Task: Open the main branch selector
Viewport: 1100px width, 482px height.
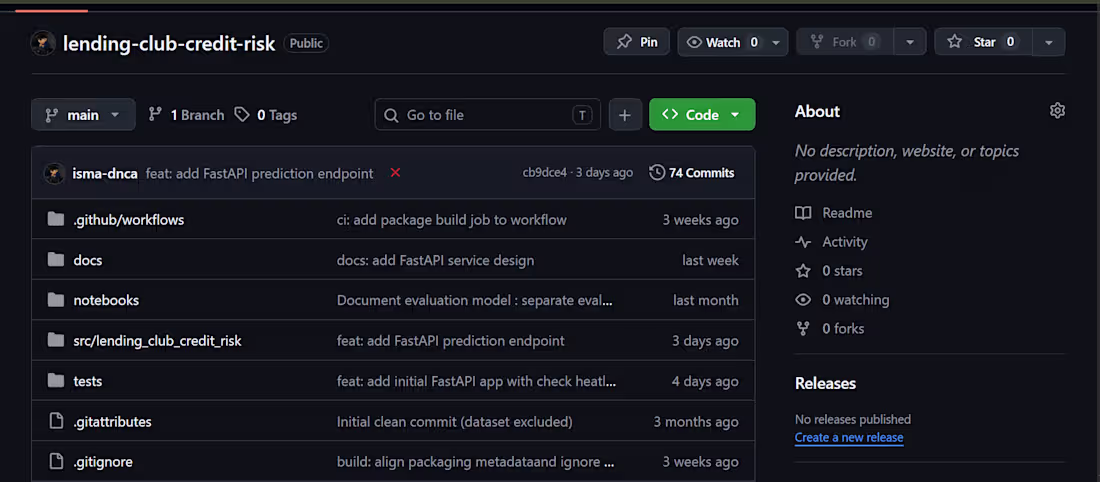Action: tap(83, 114)
